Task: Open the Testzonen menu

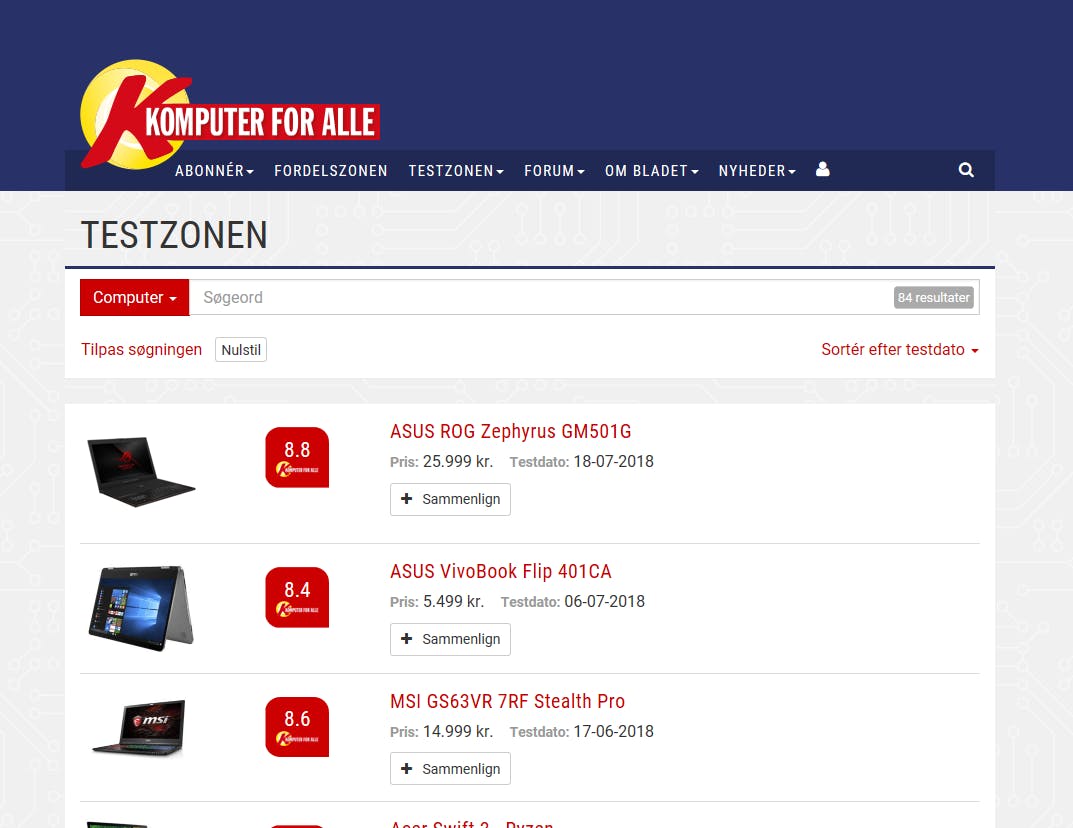Action: [x=456, y=170]
